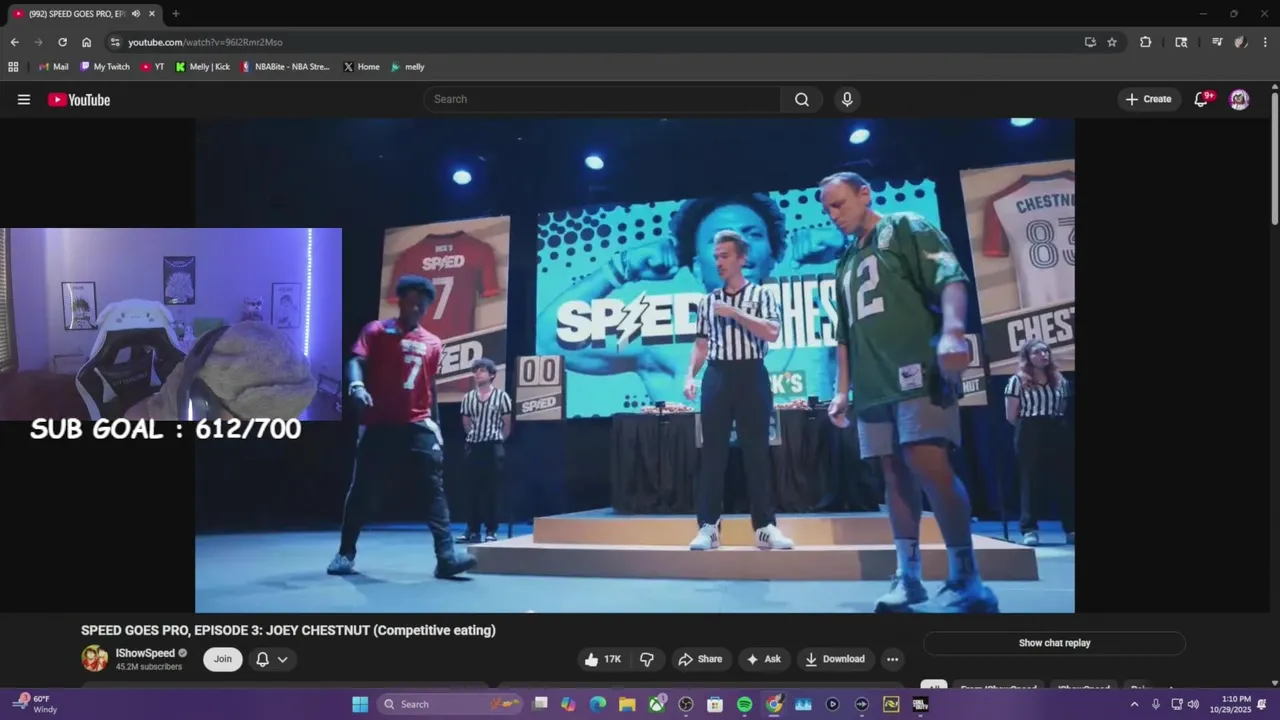The image size is (1280, 720).
Task: Open Spotify from the taskbar
Action: (x=744, y=704)
